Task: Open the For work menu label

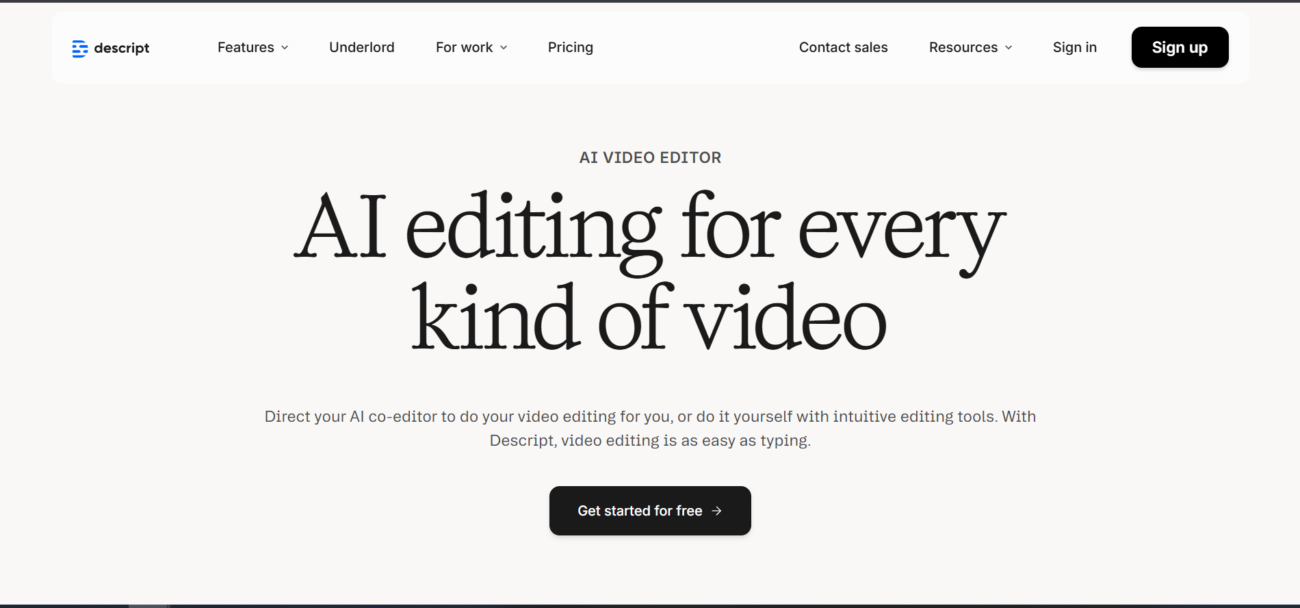Action: (463, 47)
